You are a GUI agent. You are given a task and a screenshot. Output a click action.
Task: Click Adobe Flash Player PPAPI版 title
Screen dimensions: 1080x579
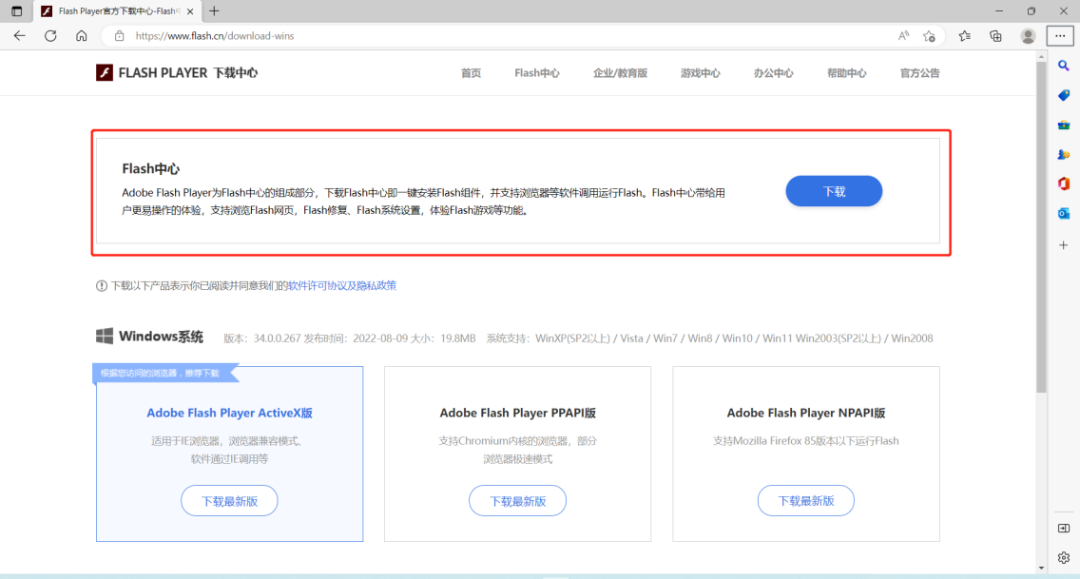point(517,413)
